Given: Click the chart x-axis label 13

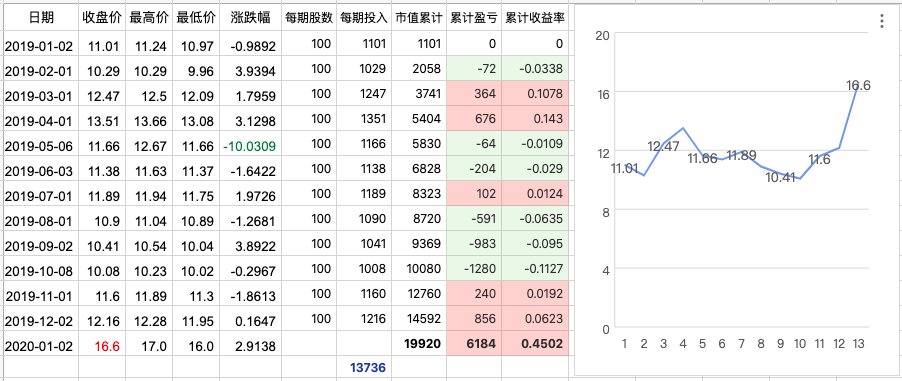Looking at the screenshot, I should 858,344.
